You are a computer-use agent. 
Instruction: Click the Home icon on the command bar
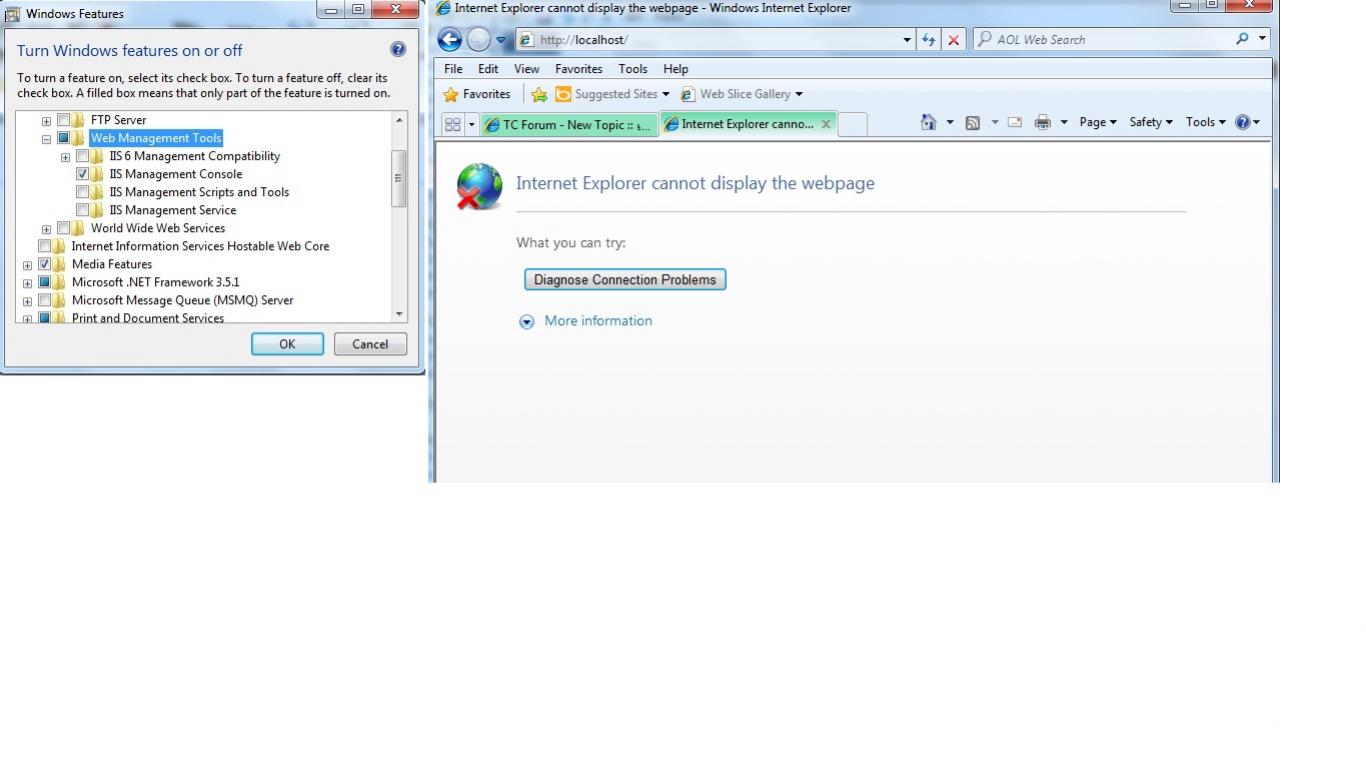(926, 121)
